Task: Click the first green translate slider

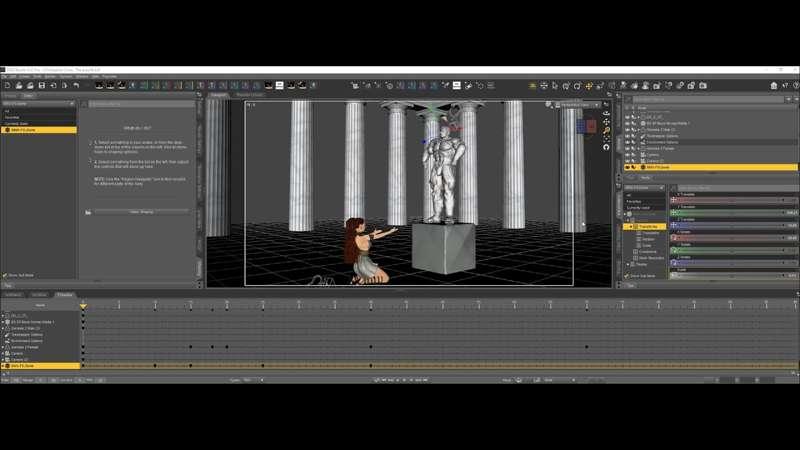Action: tap(734, 213)
